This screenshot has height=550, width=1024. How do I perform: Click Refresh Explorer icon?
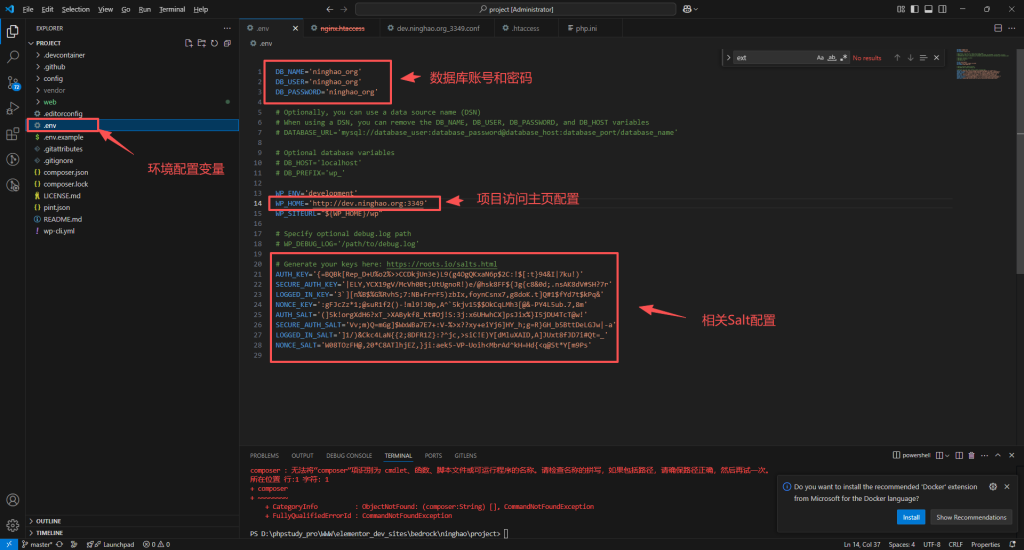pyautogui.click(x=214, y=43)
